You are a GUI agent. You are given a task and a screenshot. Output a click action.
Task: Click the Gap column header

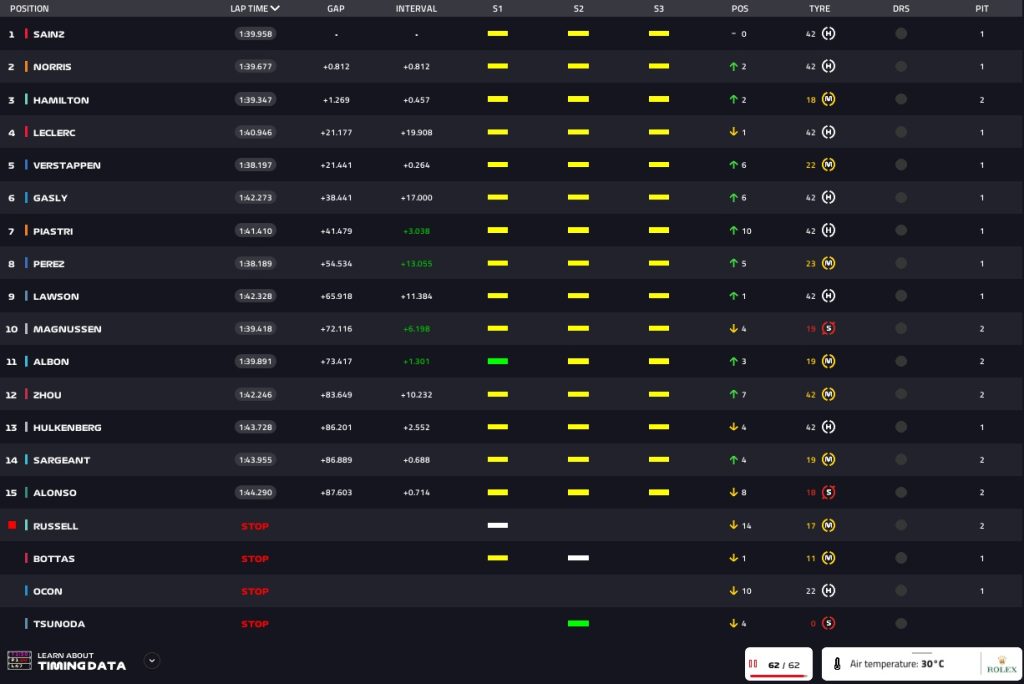click(336, 8)
